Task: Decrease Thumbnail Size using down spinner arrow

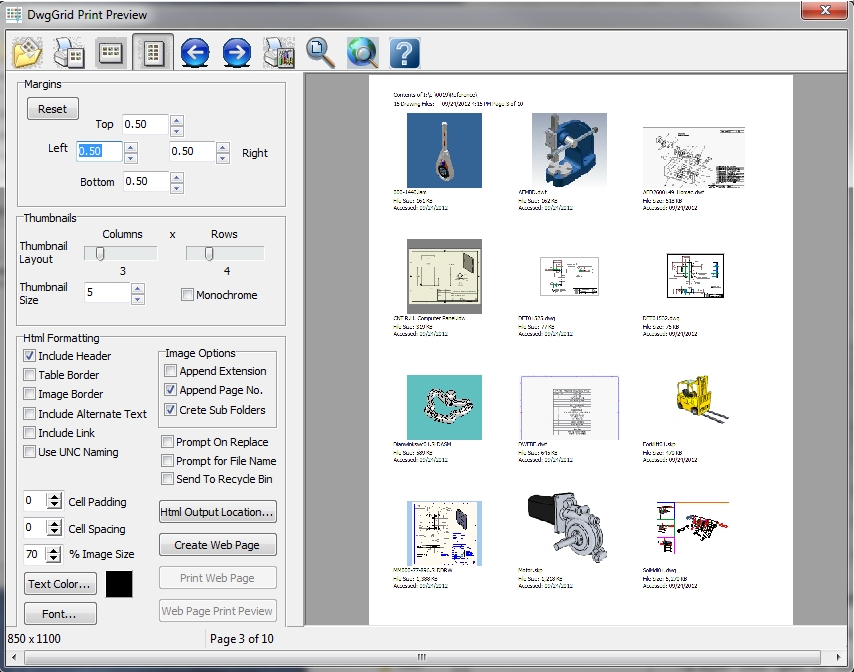Action: pos(138,298)
